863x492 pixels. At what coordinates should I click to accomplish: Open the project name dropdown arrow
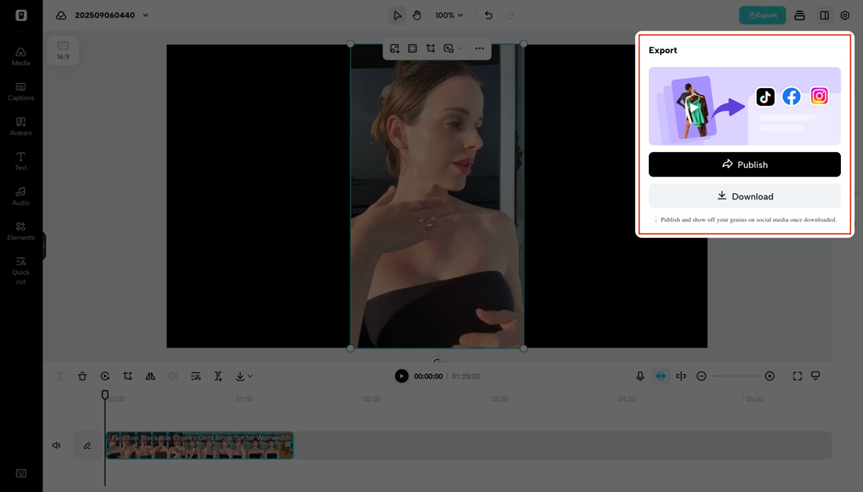coord(146,15)
